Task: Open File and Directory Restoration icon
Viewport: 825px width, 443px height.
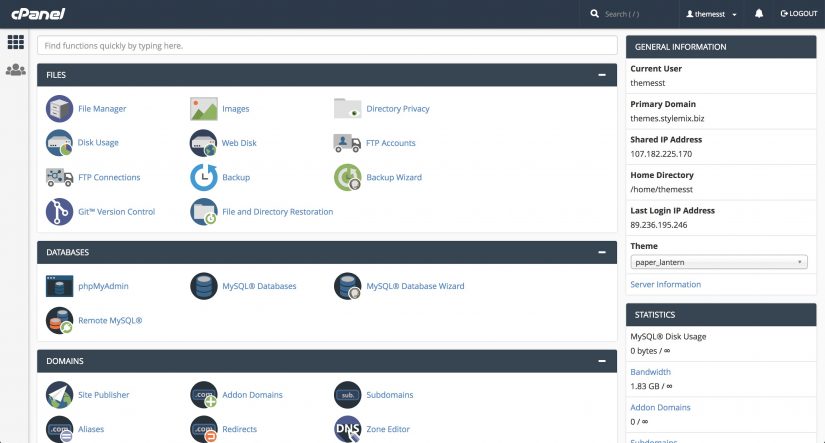Action: point(204,212)
